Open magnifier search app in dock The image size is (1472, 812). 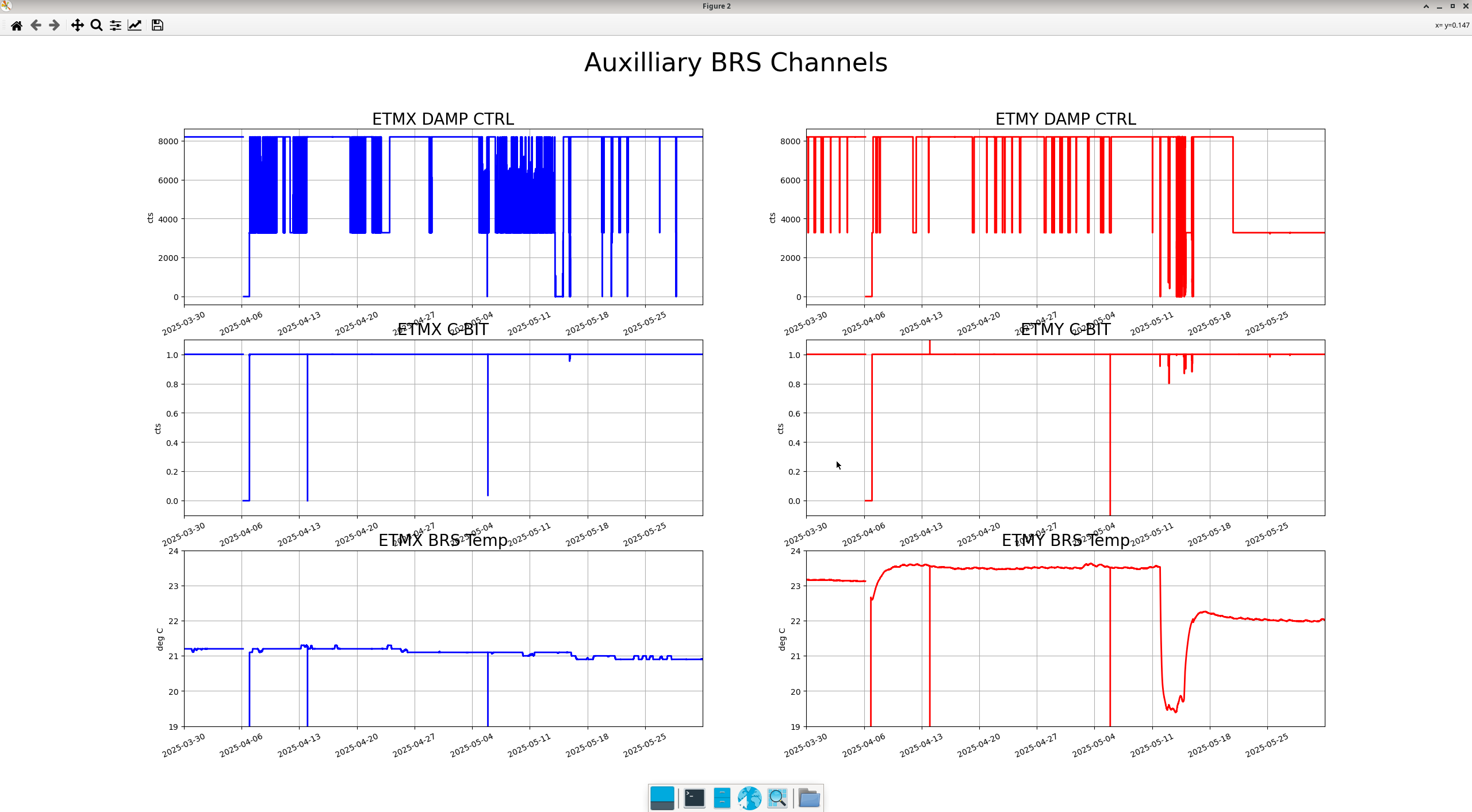click(x=777, y=798)
